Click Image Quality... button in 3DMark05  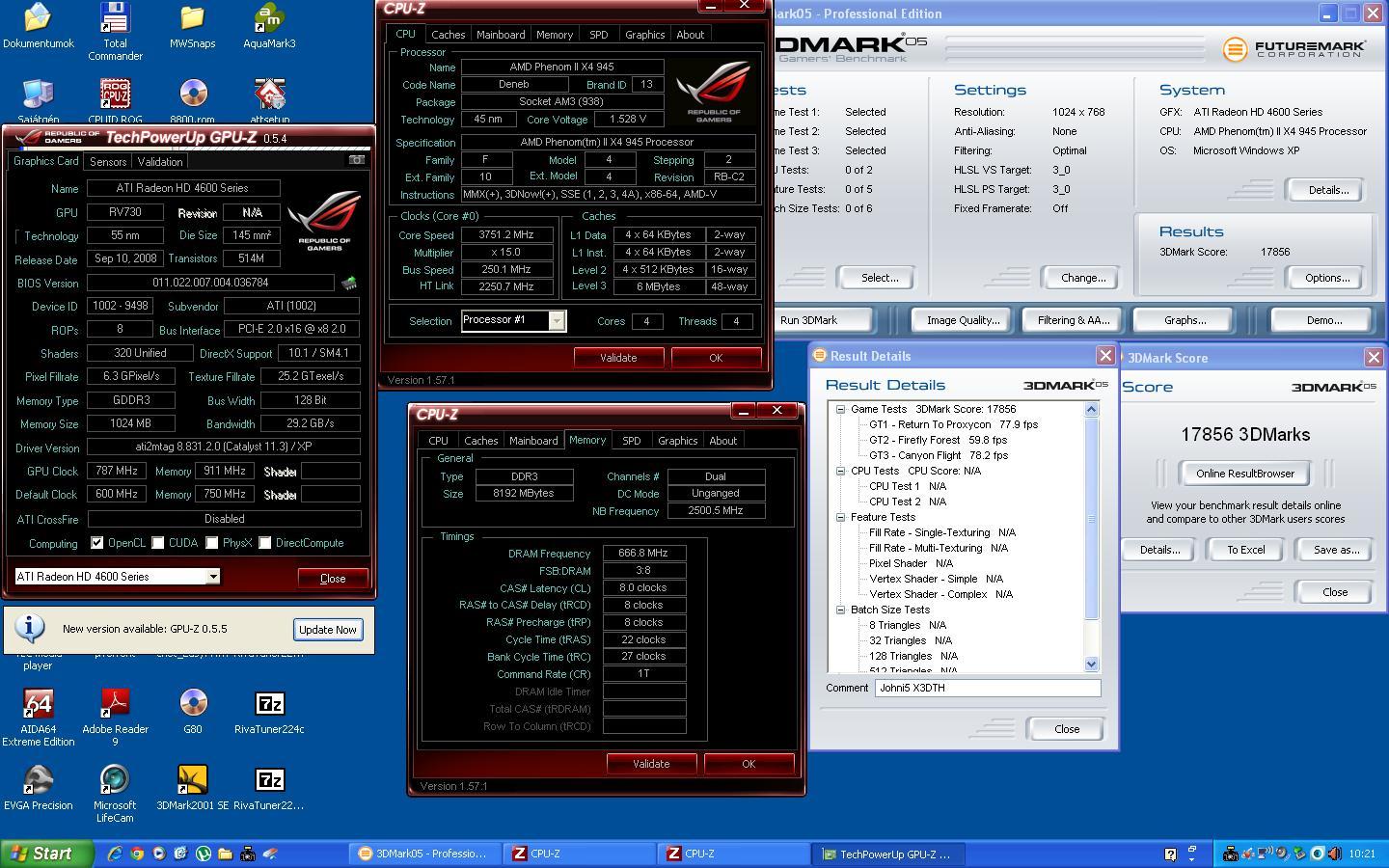coord(963,320)
